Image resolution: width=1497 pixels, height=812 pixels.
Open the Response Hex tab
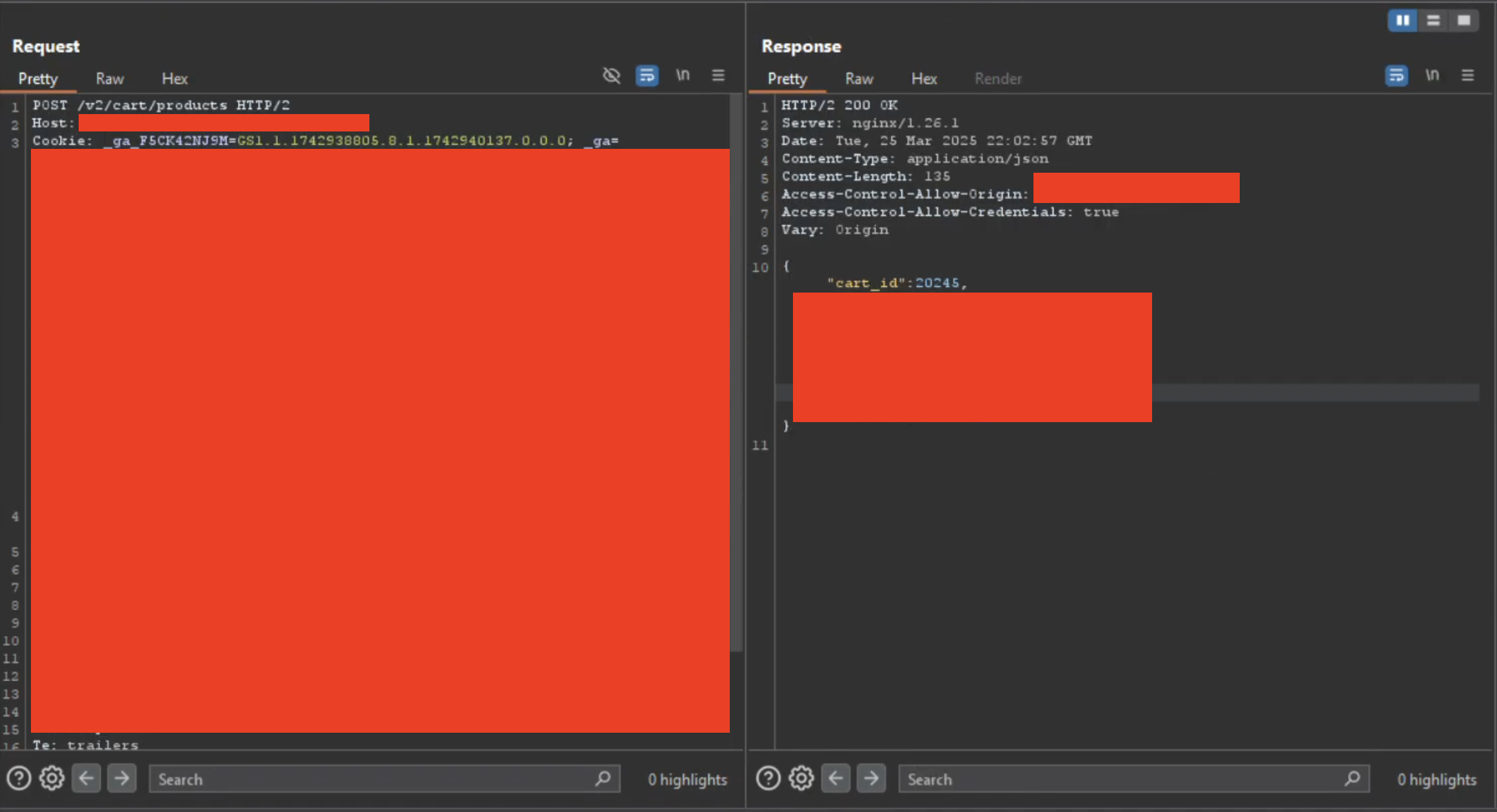[x=924, y=79]
